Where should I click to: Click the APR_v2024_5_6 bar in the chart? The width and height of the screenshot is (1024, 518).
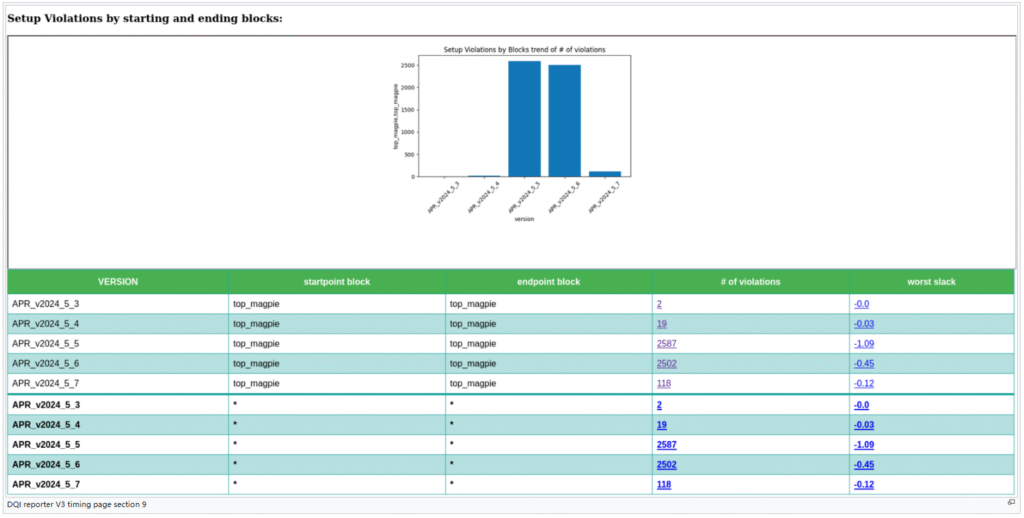pos(564,120)
